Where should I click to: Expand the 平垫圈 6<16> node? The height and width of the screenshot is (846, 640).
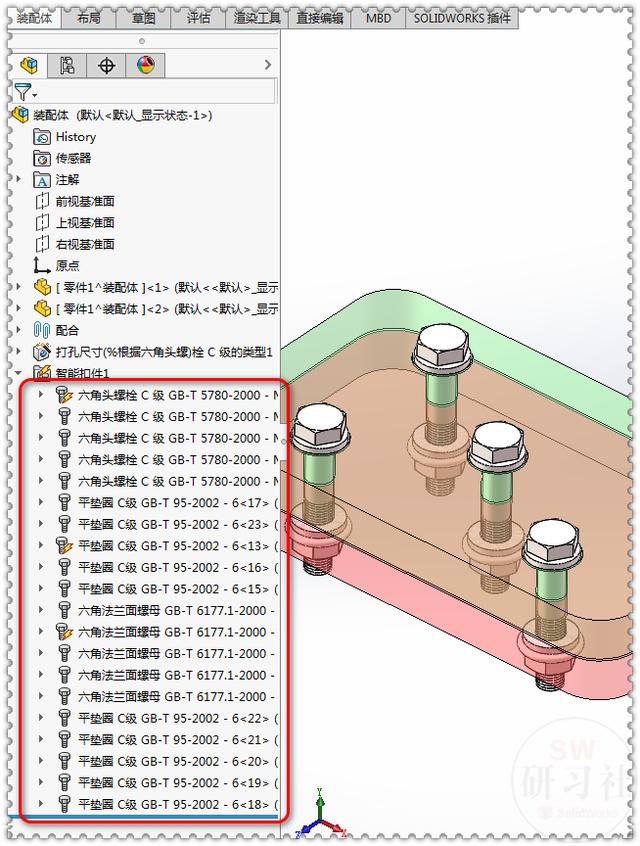[x=41, y=567]
